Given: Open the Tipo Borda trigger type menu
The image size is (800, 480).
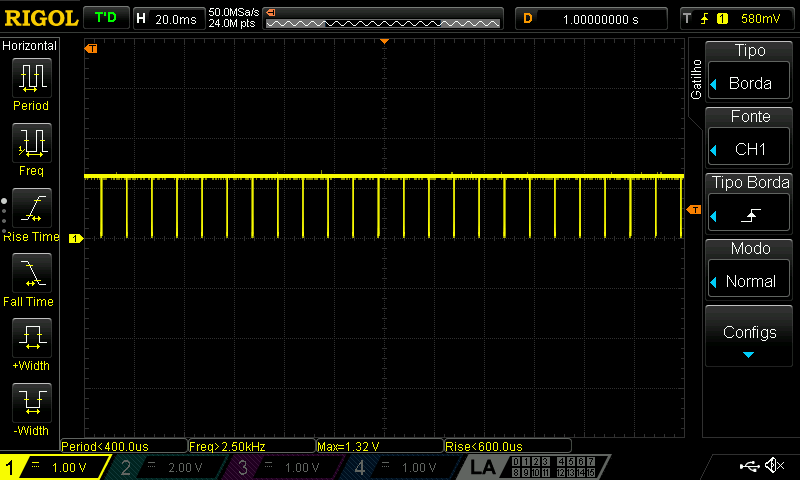Looking at the screenshot, I should (749, 71).
